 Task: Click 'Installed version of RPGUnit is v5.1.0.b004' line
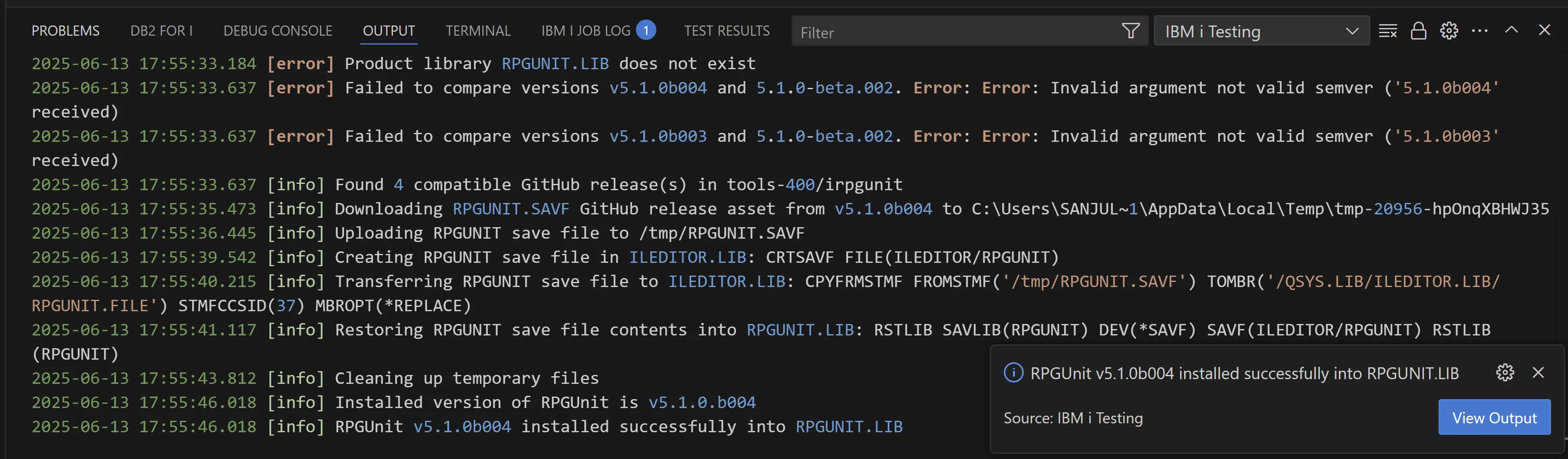pos(393,402)
